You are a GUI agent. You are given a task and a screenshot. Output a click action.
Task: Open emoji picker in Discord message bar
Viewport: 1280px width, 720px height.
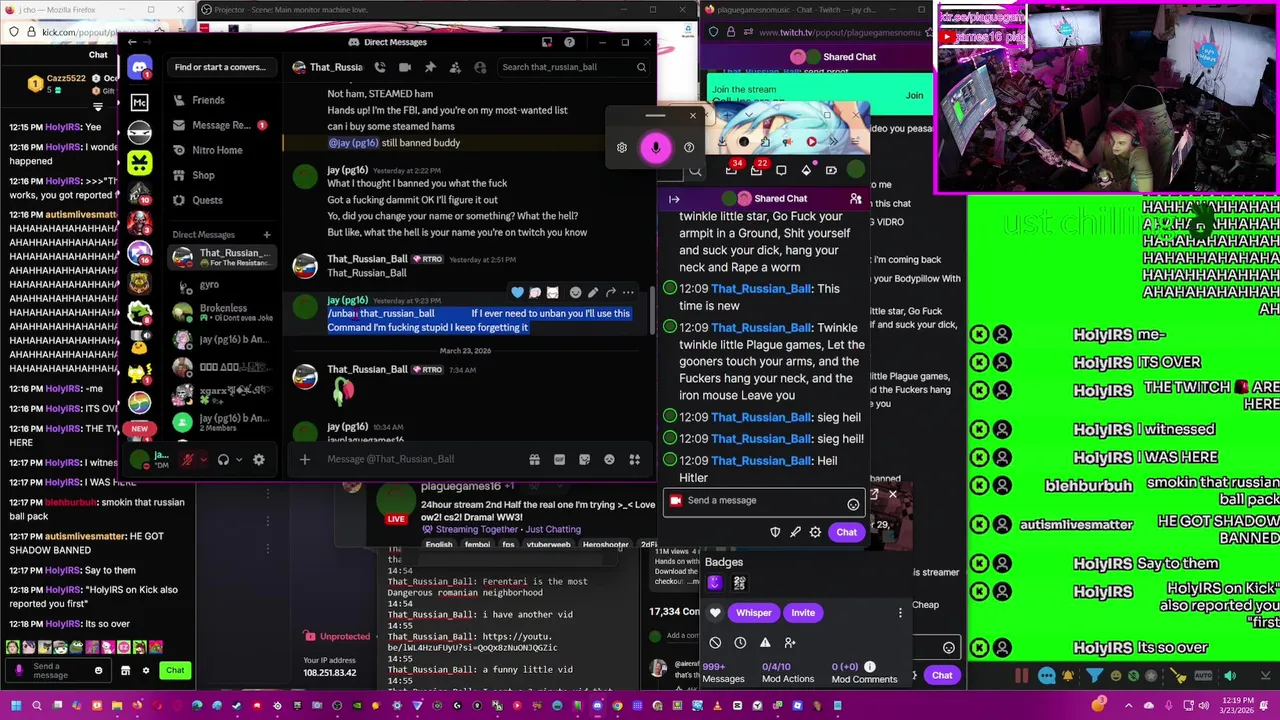point(609,459)
